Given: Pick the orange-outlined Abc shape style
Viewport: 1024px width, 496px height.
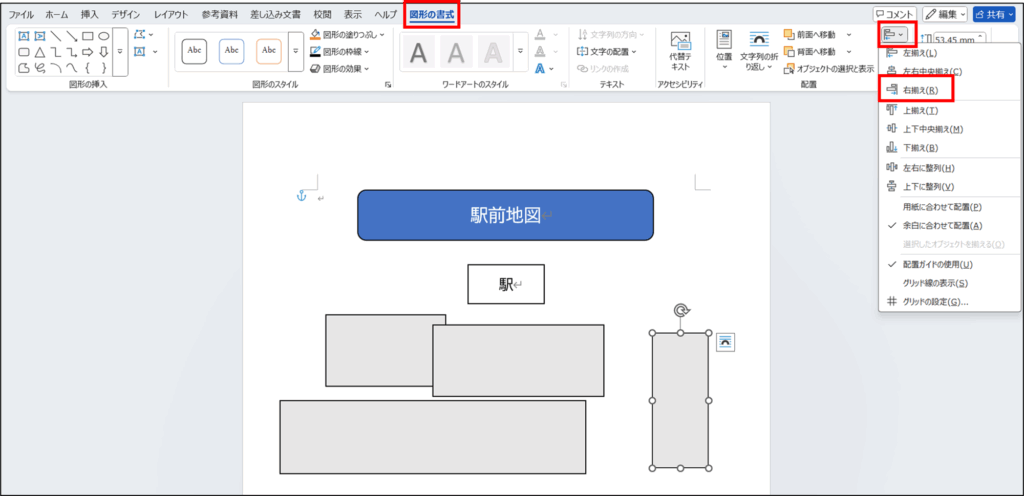Looking at the screenshot, I should coord(269,50).
